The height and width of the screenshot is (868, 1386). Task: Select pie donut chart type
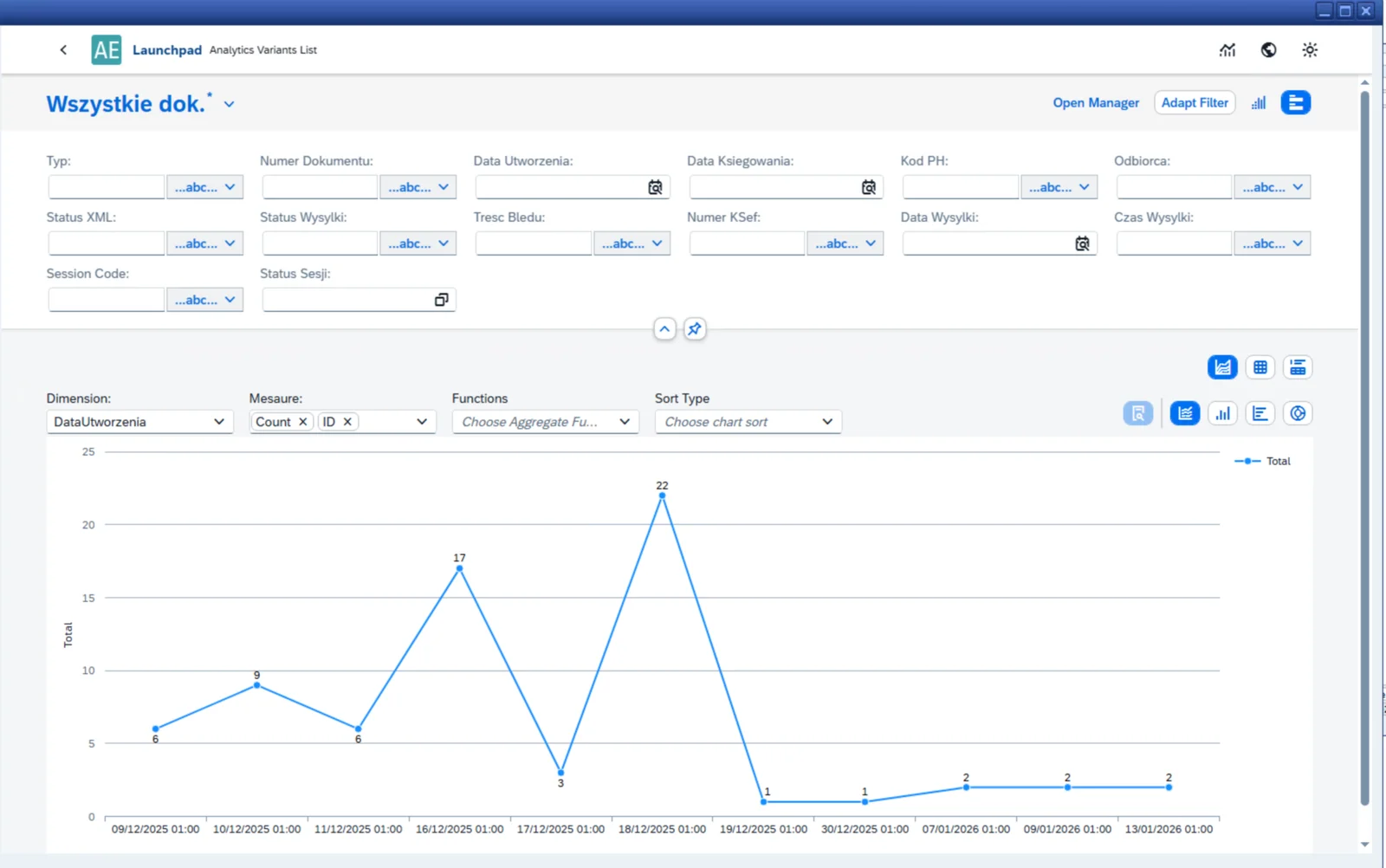[1298, 413]
